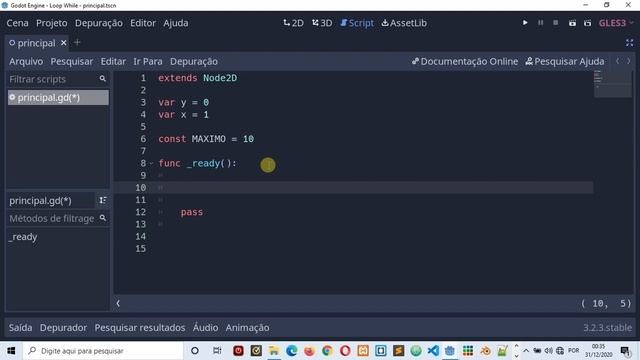Open the AssetLib workspace
This screenshot has width=640, height=360.
click(404, 23)
